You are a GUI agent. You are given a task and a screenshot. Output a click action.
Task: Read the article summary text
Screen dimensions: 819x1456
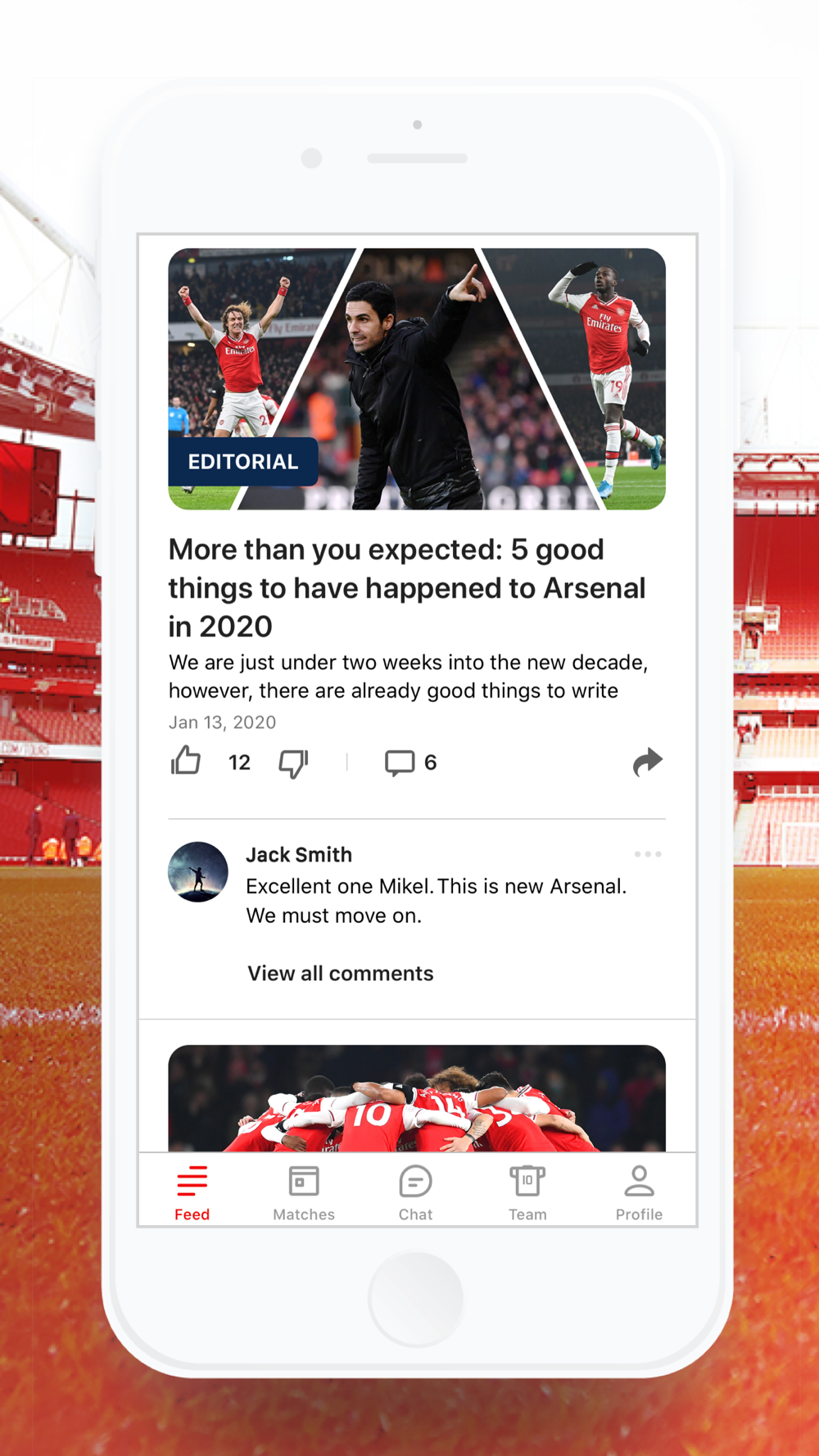pos(409,676)
